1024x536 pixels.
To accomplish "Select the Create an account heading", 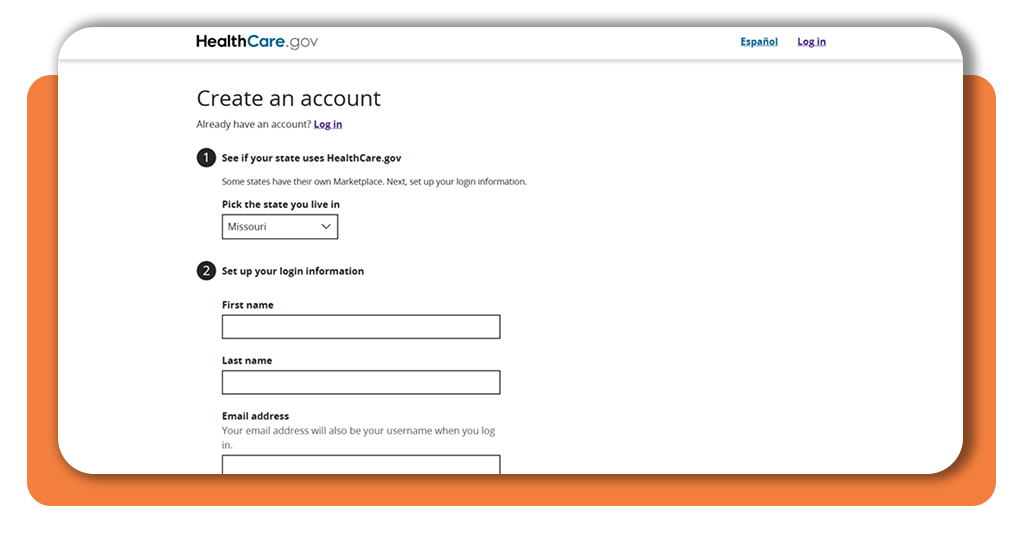I will click(289, 99).
